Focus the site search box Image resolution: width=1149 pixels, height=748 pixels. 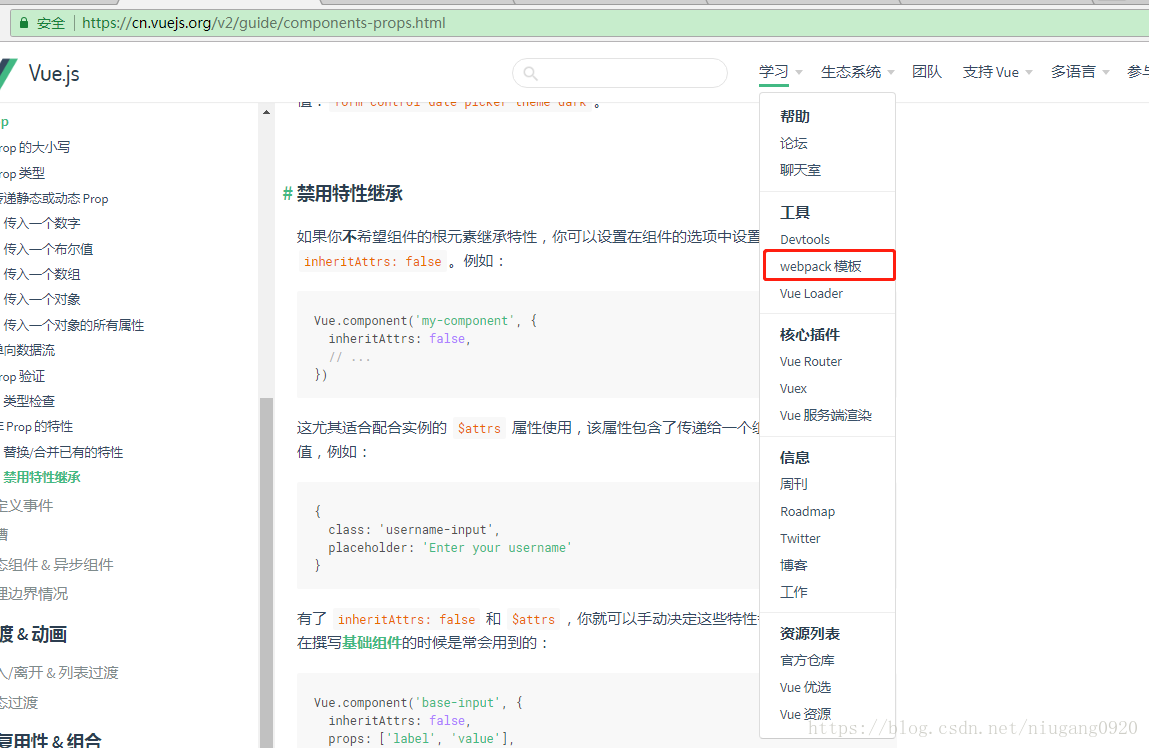620,73
